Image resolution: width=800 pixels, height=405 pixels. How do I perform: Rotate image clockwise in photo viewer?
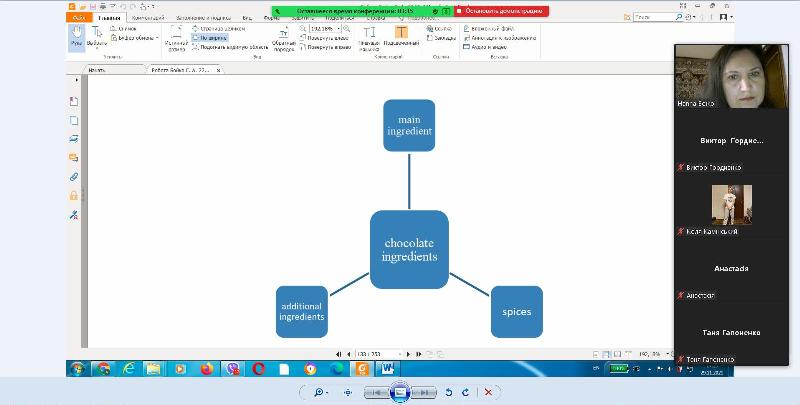[465, 392]
